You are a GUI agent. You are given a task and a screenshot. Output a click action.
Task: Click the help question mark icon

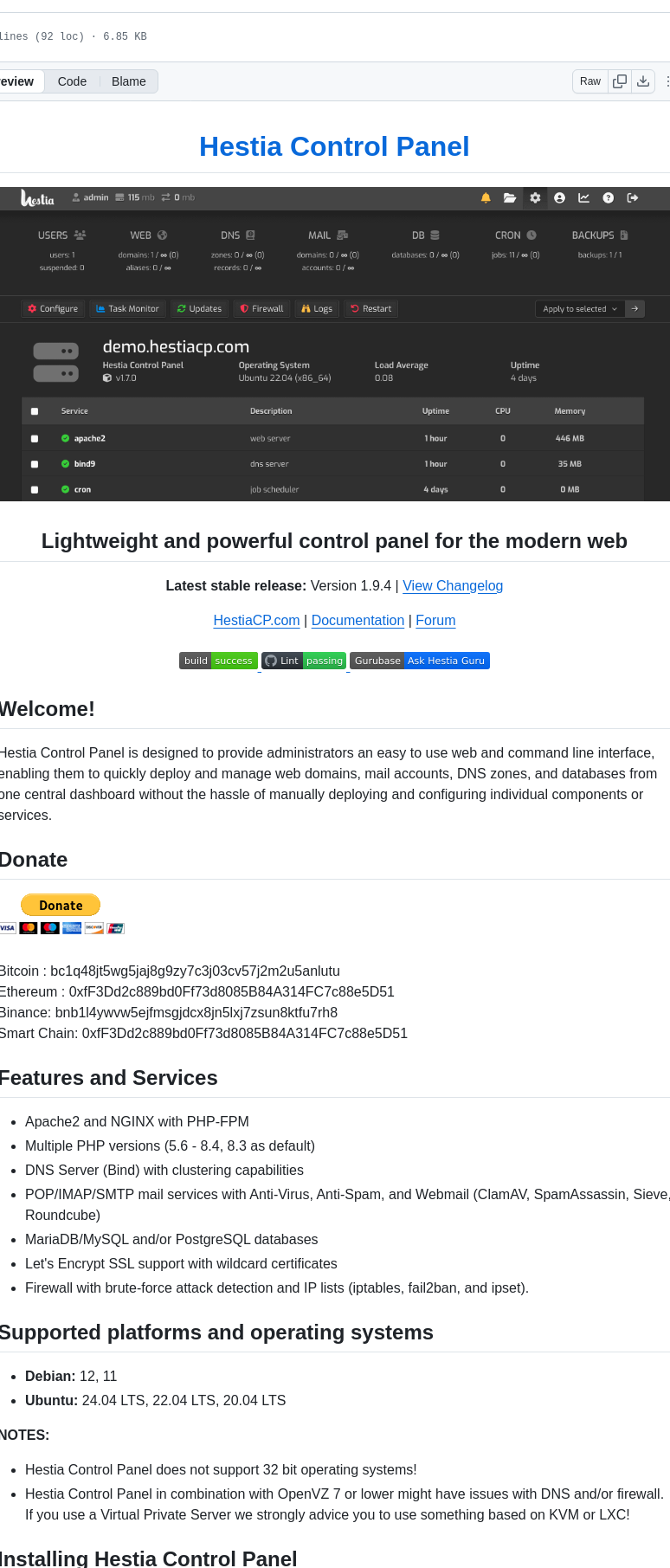pos(609,198)
